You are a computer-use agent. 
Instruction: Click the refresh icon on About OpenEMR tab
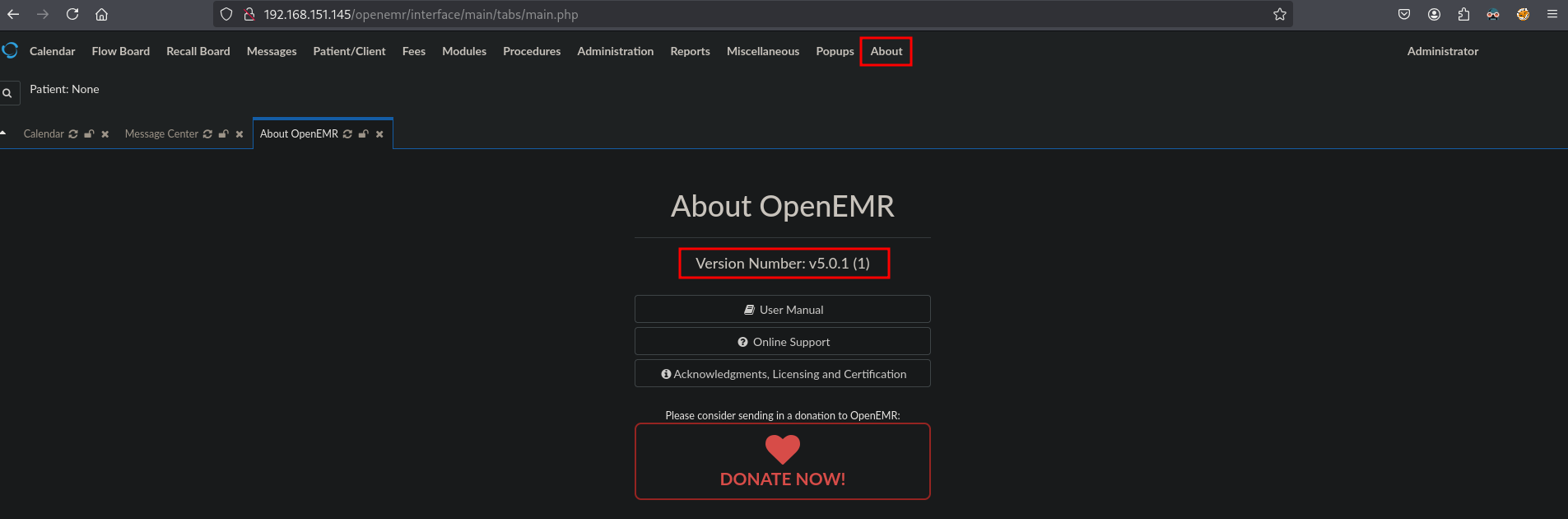tap(347, 134)
